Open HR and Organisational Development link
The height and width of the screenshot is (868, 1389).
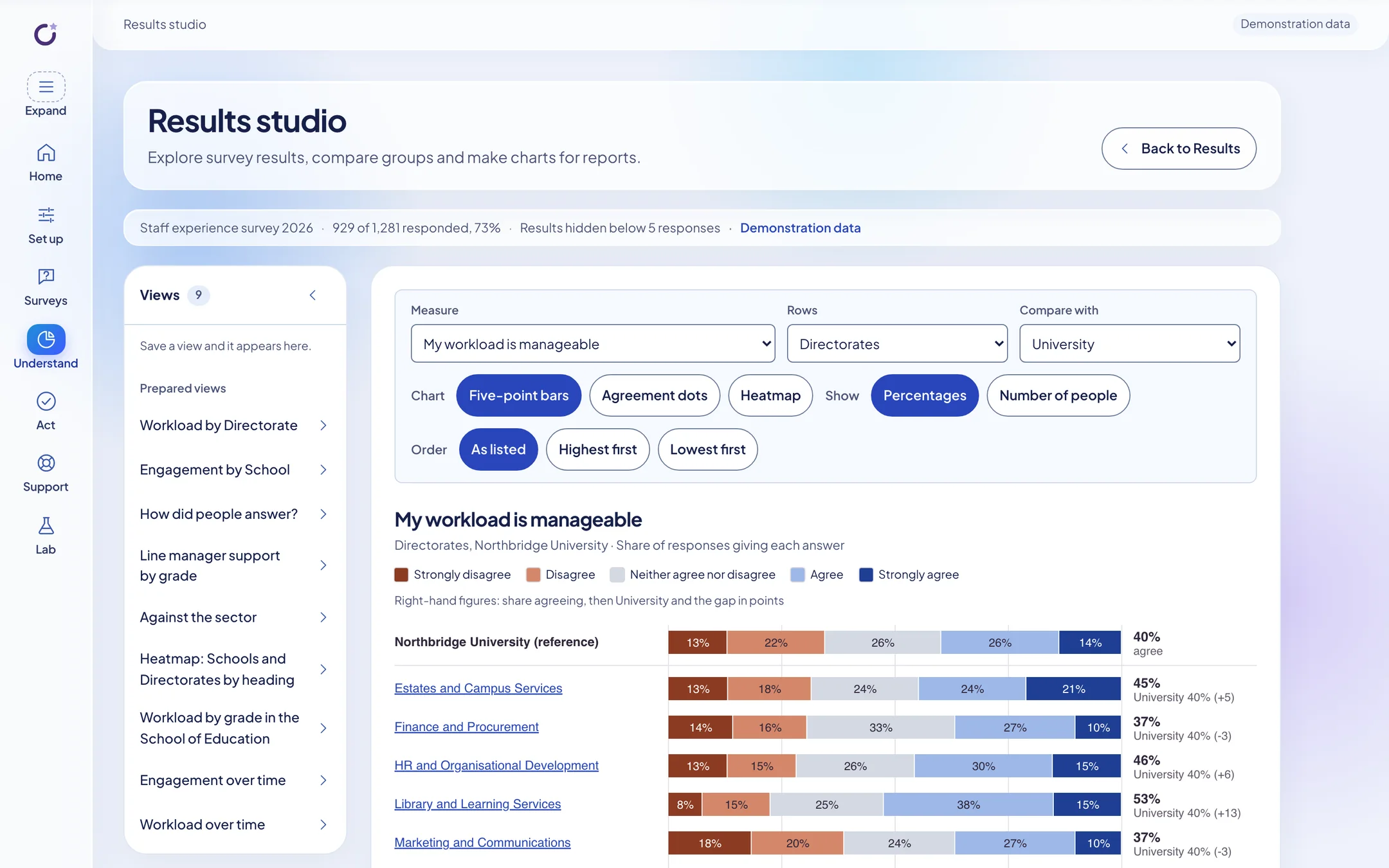point(496,765)
